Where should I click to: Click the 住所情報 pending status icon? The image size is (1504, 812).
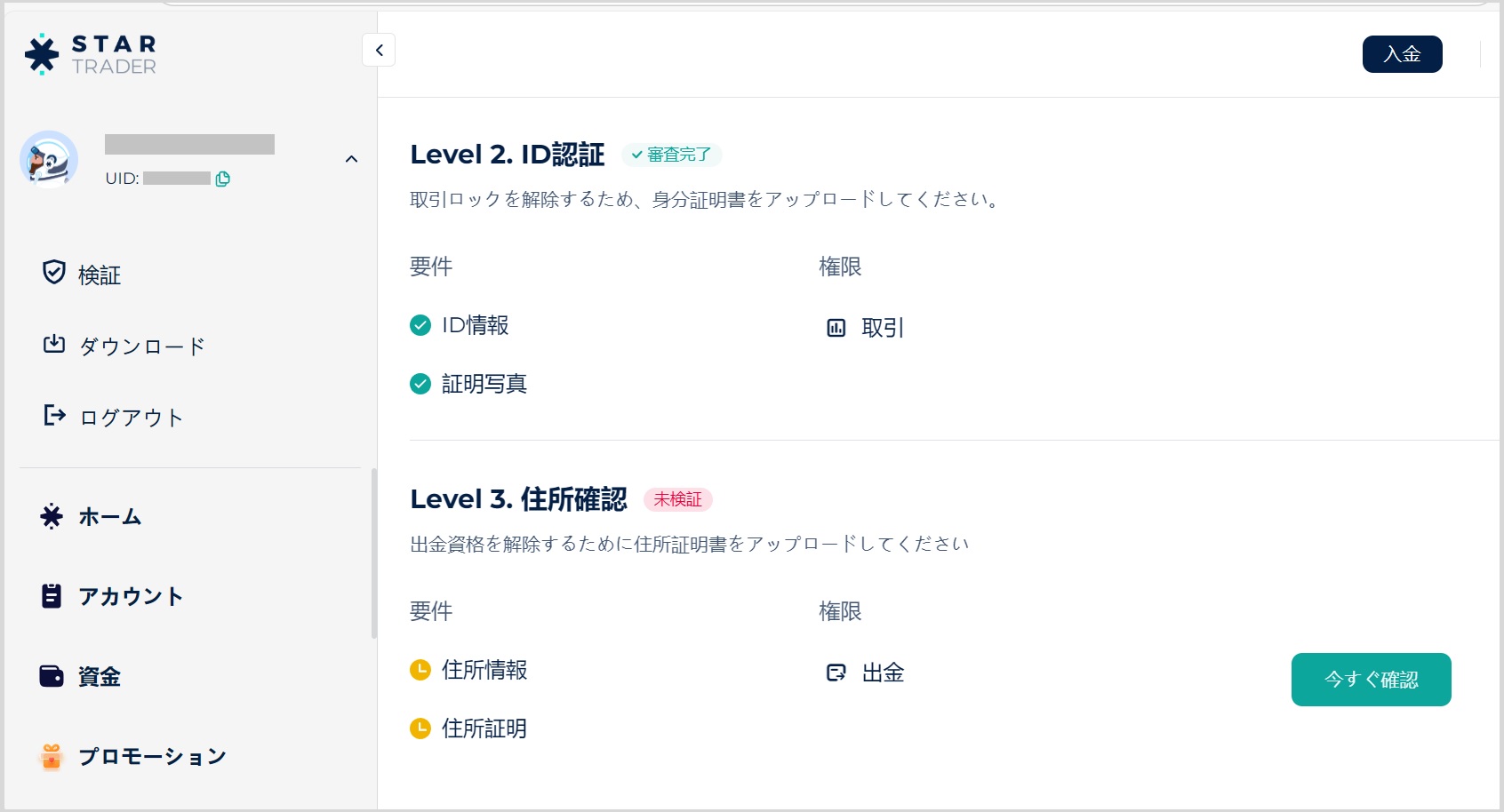point(420,670)
